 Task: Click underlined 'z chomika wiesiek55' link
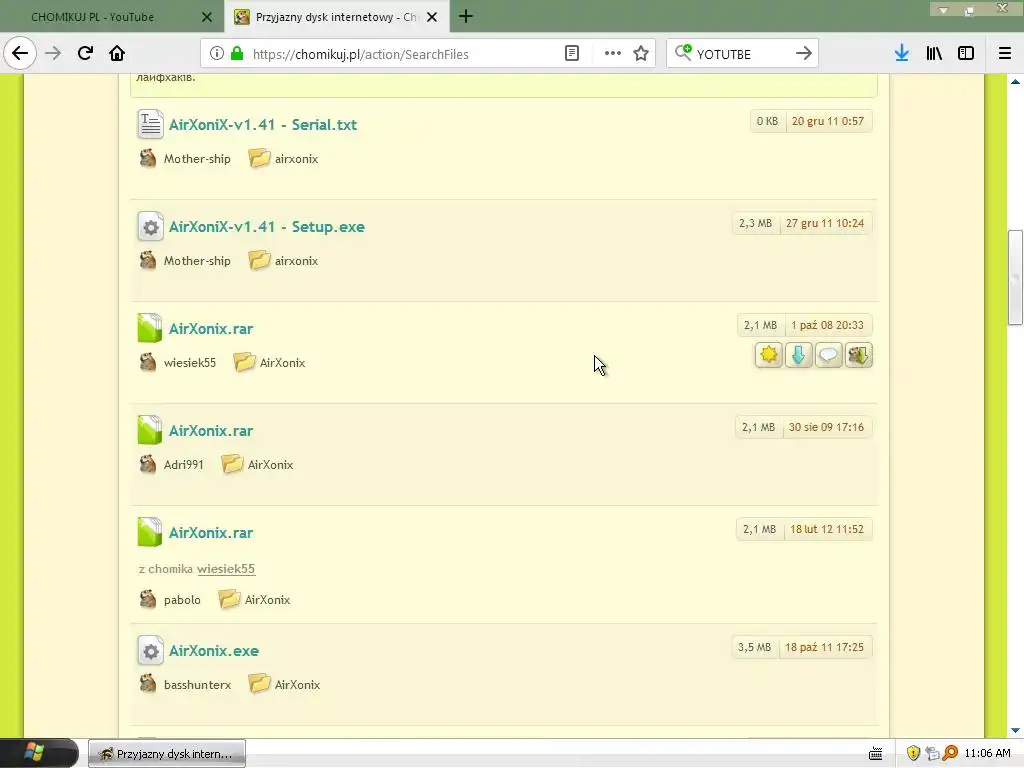(x=226, y=568)
